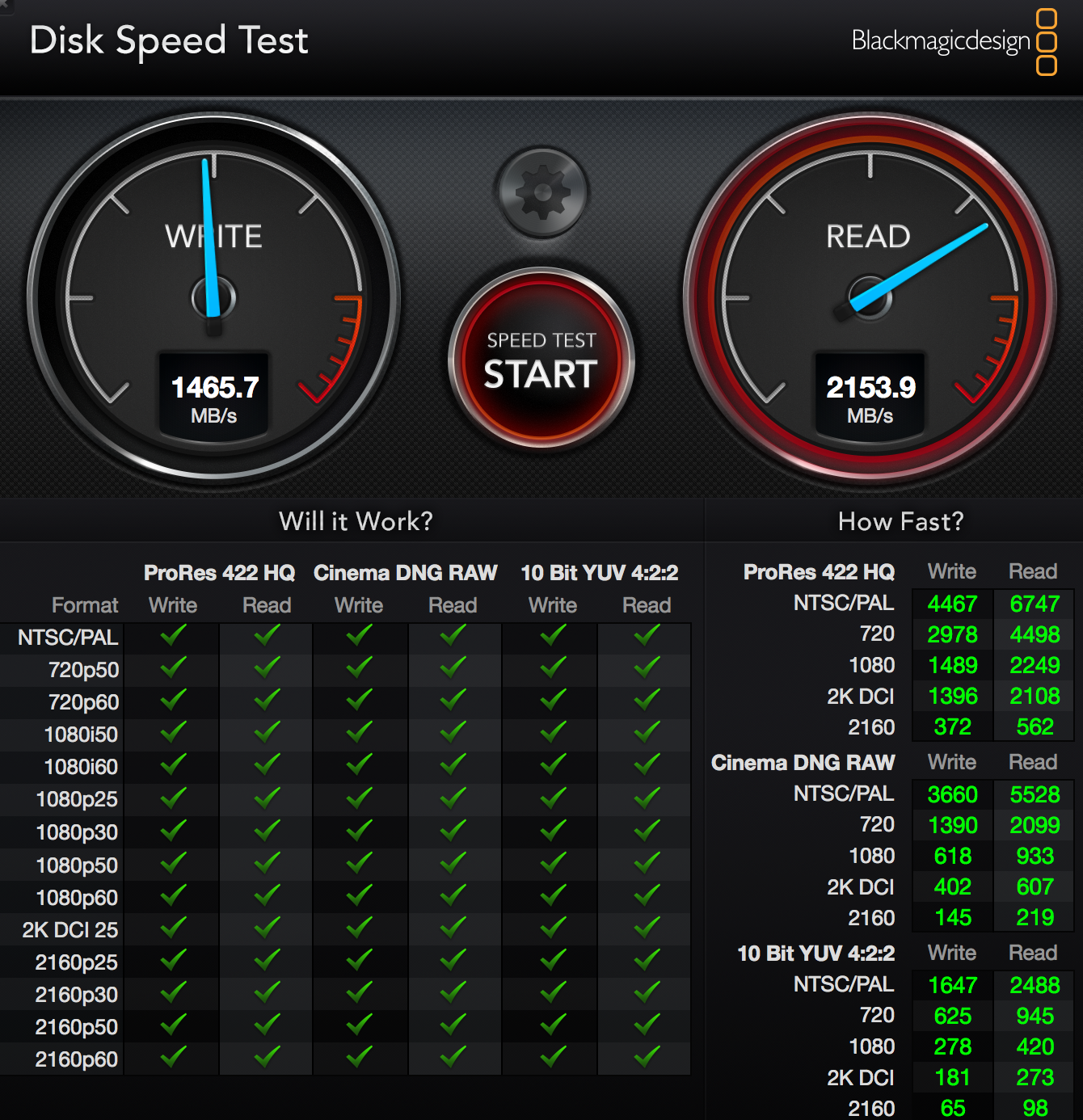Click ProRes NTSC/PAL read value 6747
The image size is (1083, 1120).
1035,604
